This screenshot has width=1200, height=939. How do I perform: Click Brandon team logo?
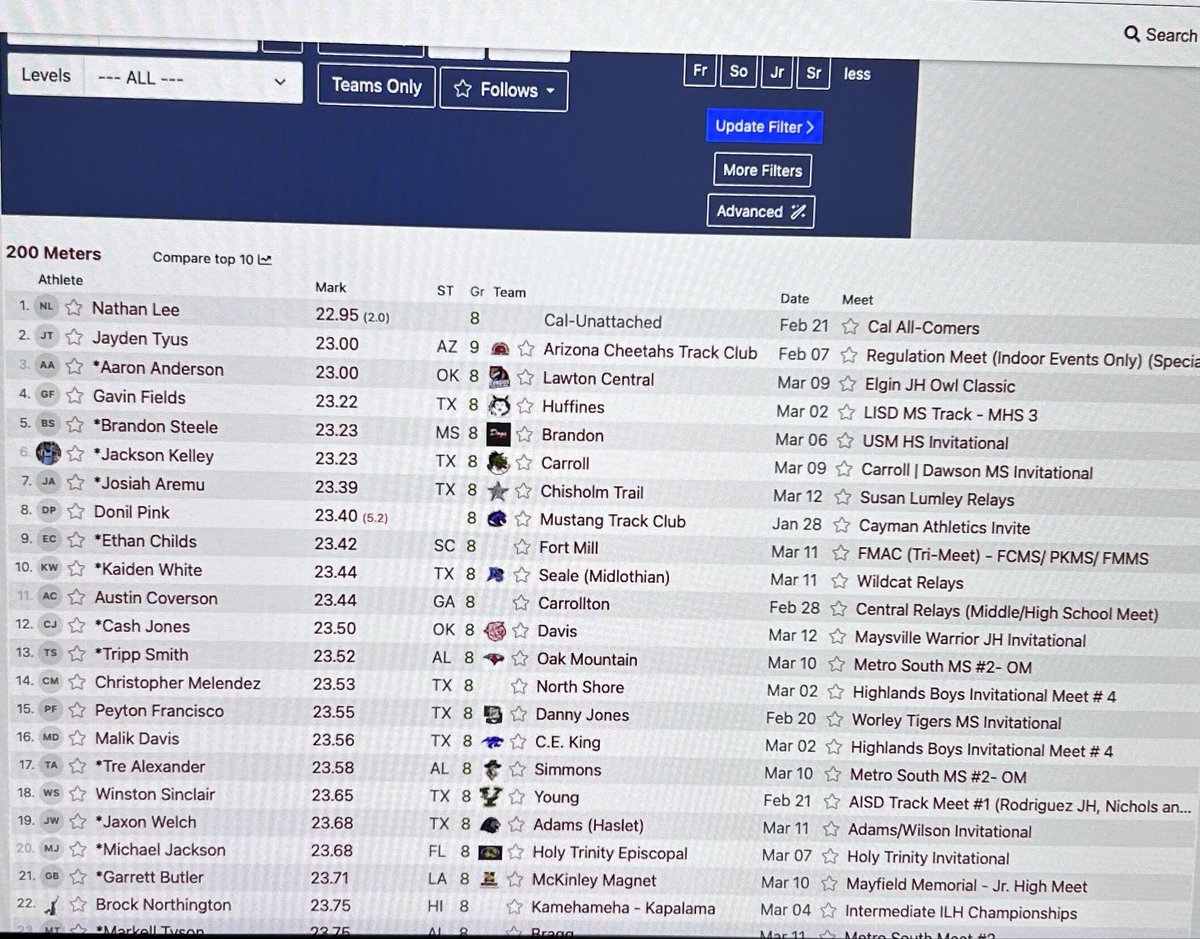point(499,435)
